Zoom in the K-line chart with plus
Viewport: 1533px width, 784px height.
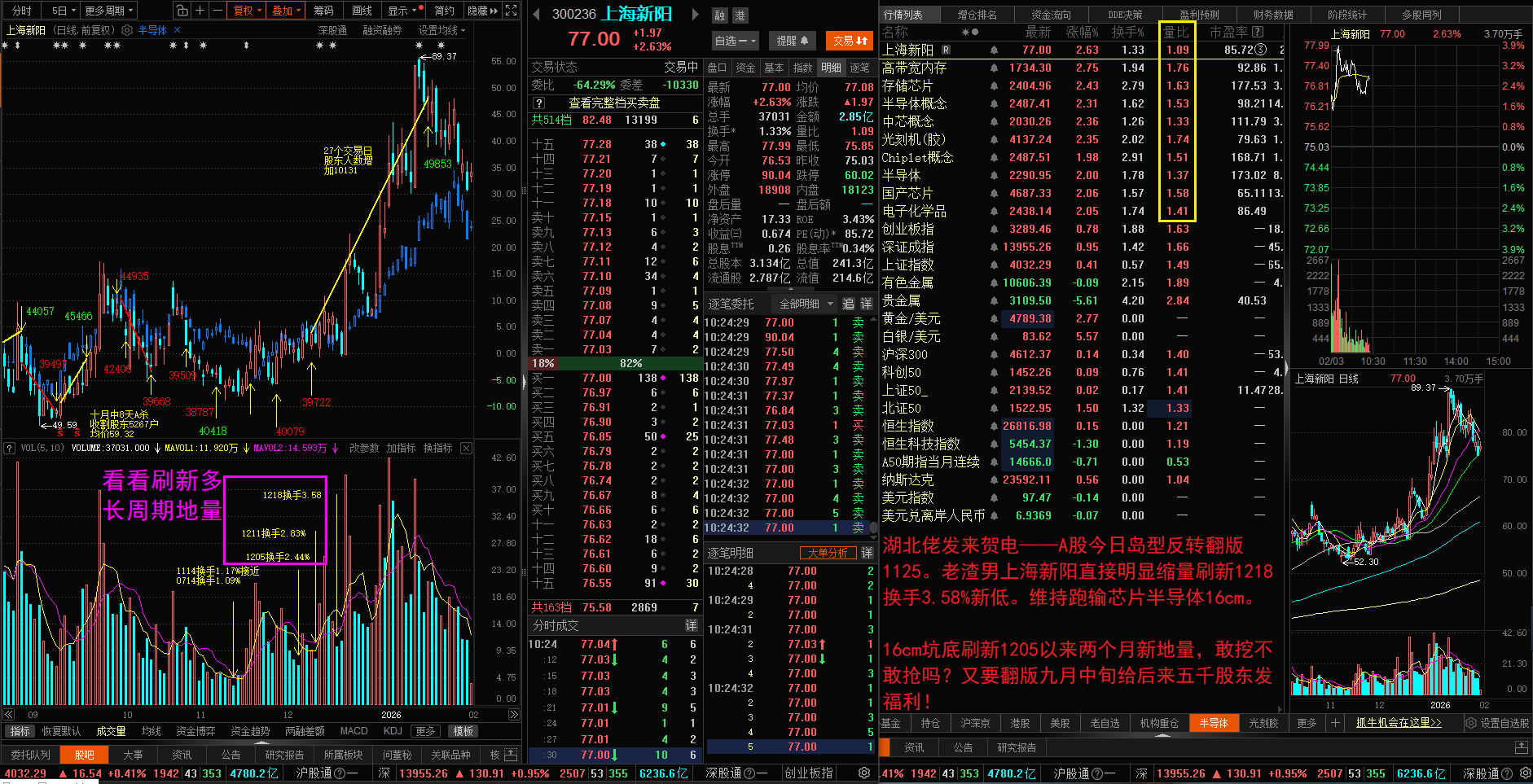(200, 11)
